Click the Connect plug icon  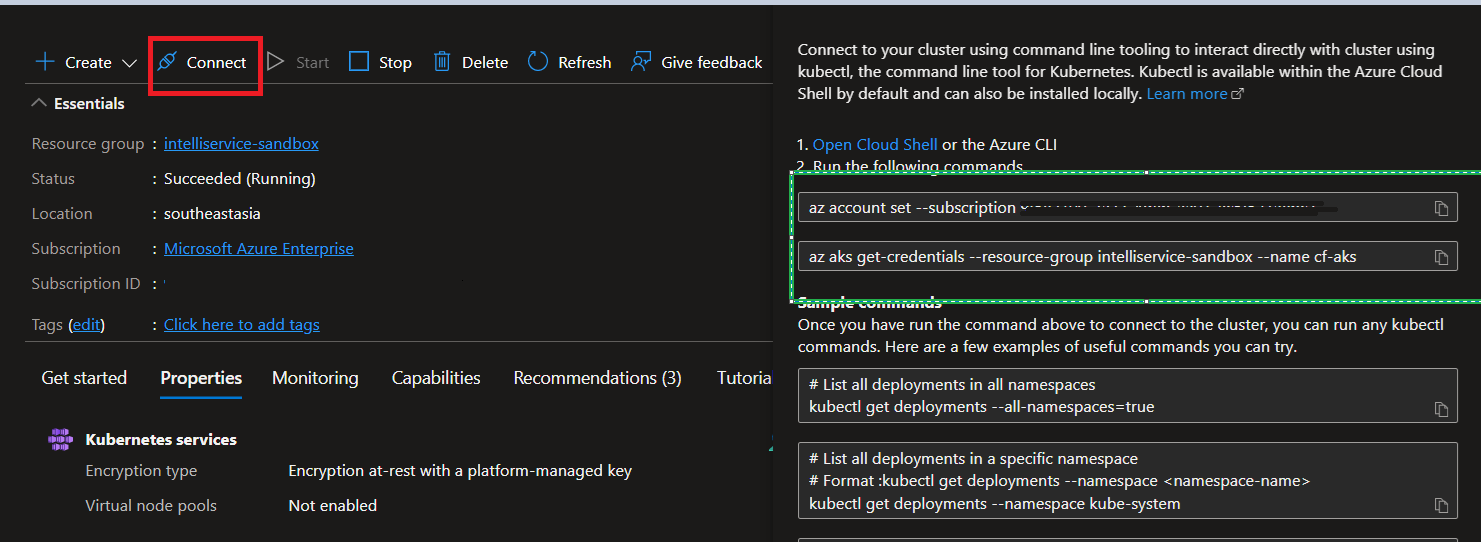tap(168, 62)
